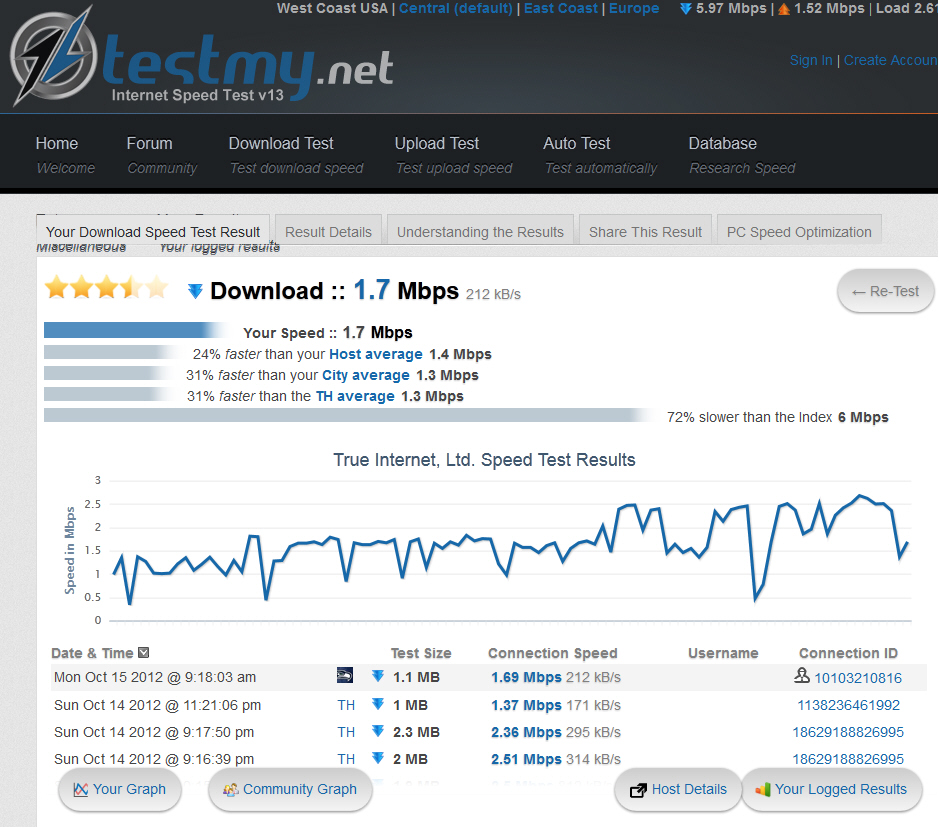Screen dimensions: 939x828
Task: Click the Create Account link
Action: click(x=890, y=60)
